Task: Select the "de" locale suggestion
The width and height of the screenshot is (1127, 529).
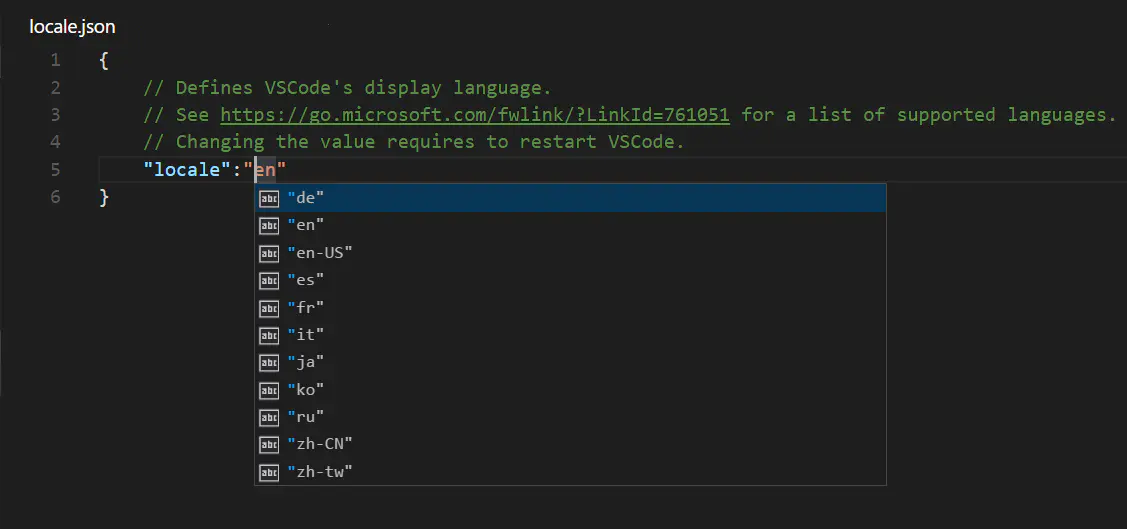Action: (571, 198)
